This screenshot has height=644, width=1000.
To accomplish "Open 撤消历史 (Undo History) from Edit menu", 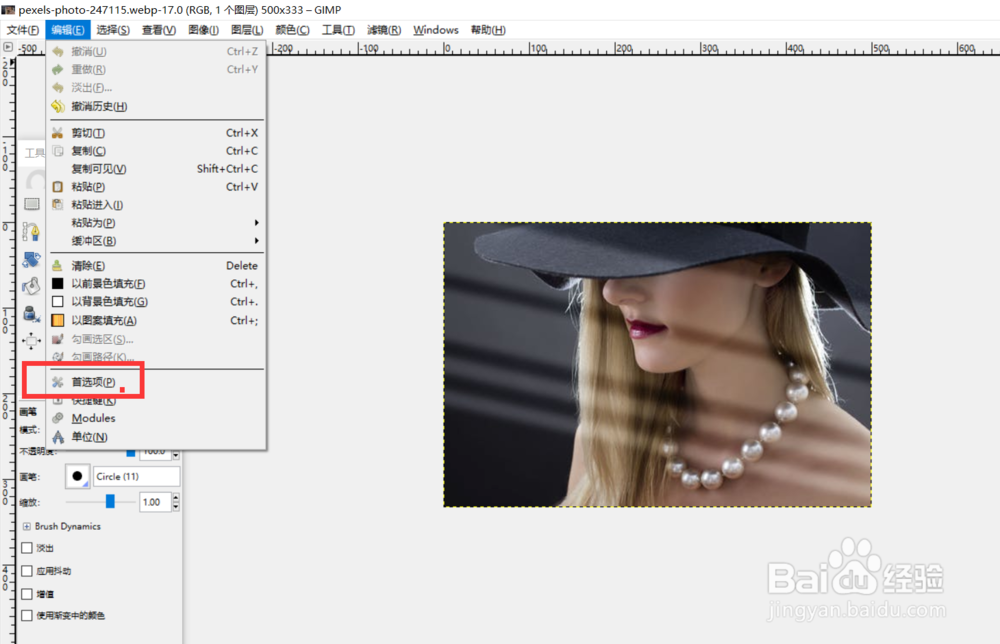I will pos(157,106).
